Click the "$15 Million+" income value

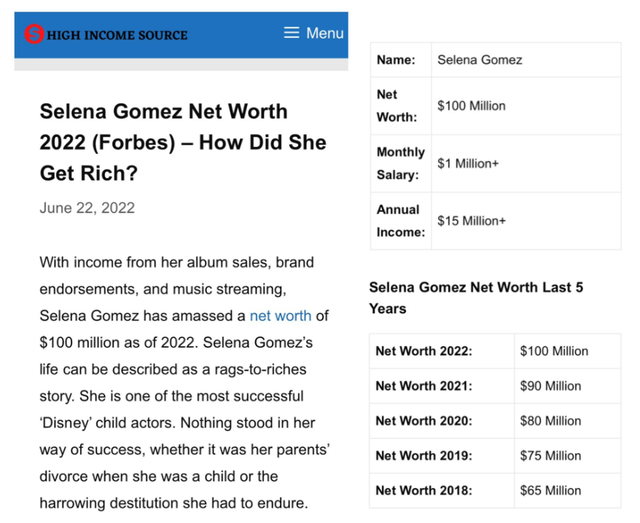(472, 221)
